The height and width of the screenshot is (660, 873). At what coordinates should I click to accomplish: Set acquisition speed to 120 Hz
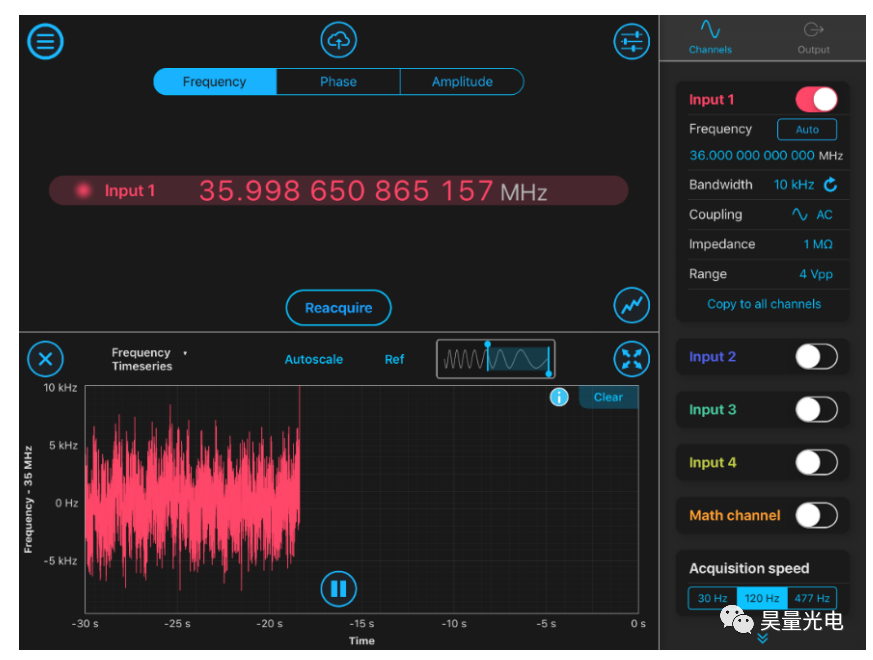[762, 598]
